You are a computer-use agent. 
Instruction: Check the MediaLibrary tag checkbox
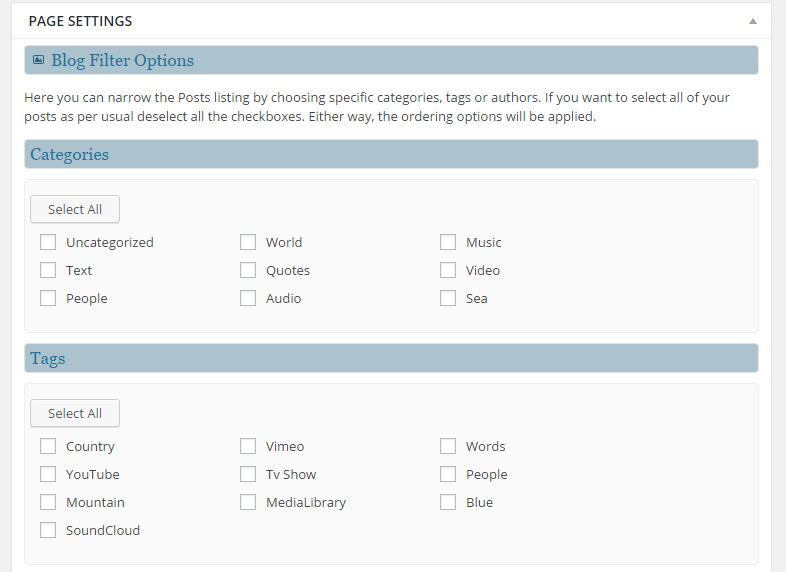pyautogui.click(x=248, y=502)
